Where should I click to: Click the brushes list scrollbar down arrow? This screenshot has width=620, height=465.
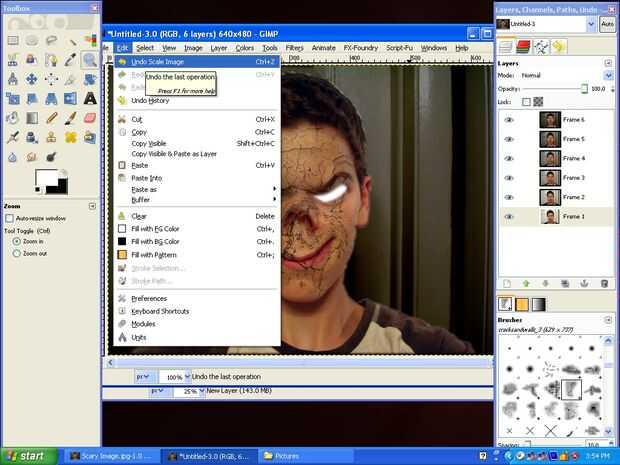608,431
